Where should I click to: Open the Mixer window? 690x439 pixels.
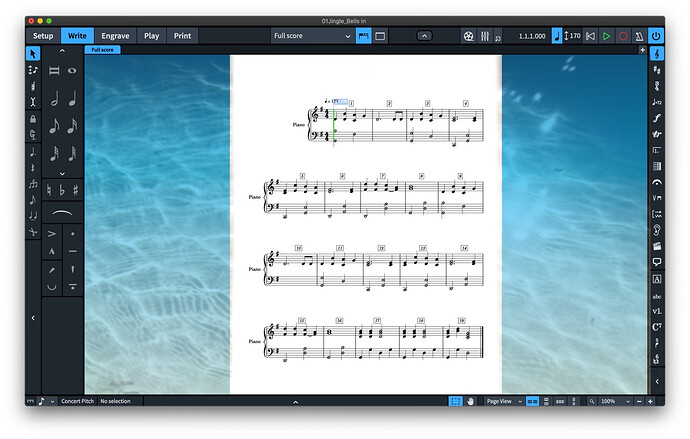(x=485, y=36)
